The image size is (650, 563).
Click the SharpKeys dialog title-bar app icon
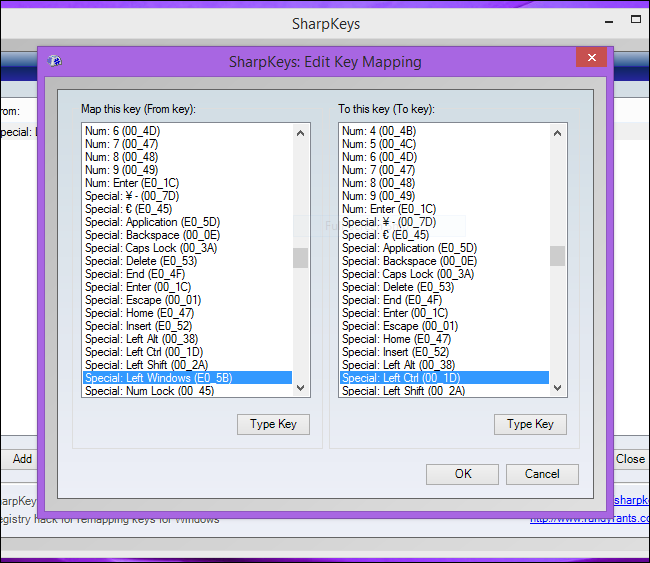click(54, 61)
